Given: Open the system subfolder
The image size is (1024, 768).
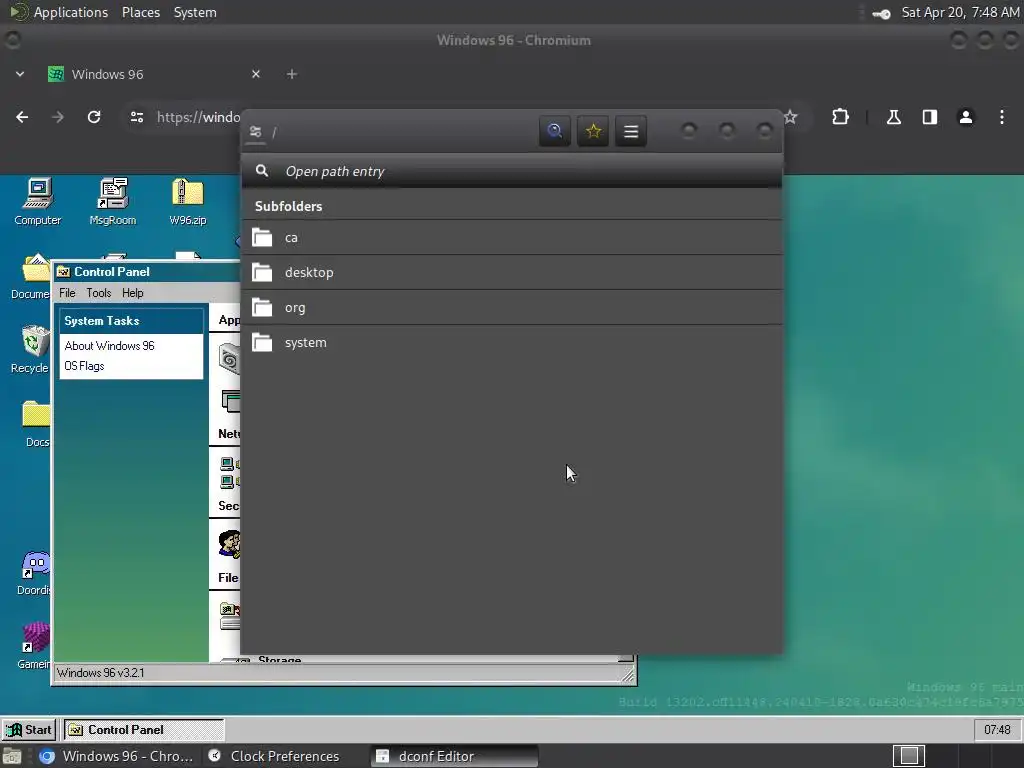Looking at the screenshot, I should (512, 342).
